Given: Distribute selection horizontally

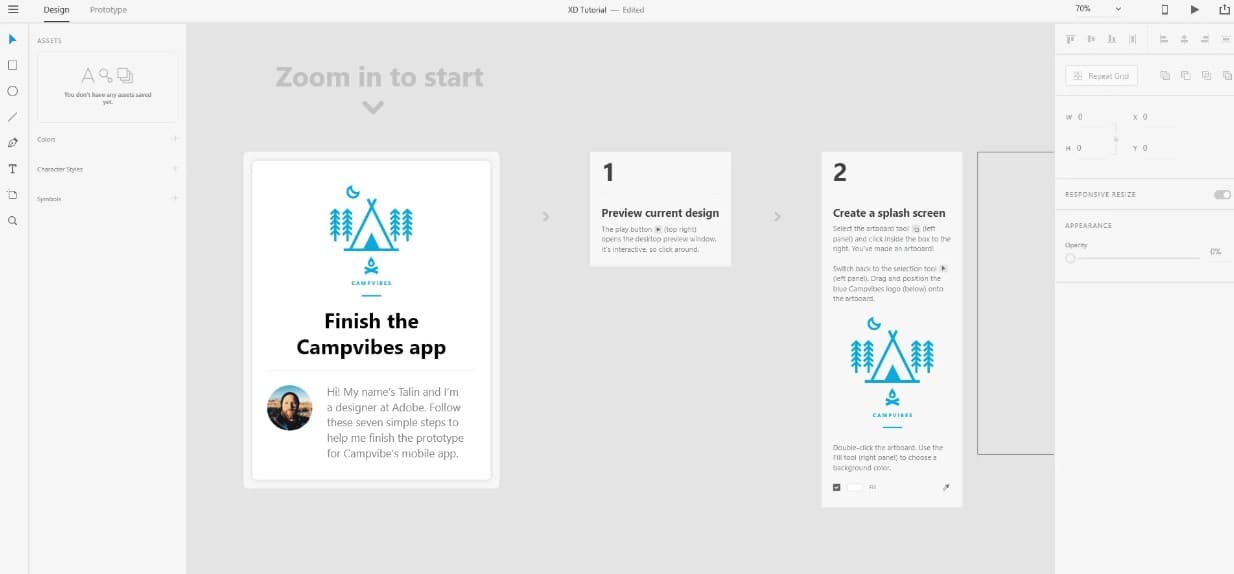Looking at the screenshot, I should (1226, 39).
